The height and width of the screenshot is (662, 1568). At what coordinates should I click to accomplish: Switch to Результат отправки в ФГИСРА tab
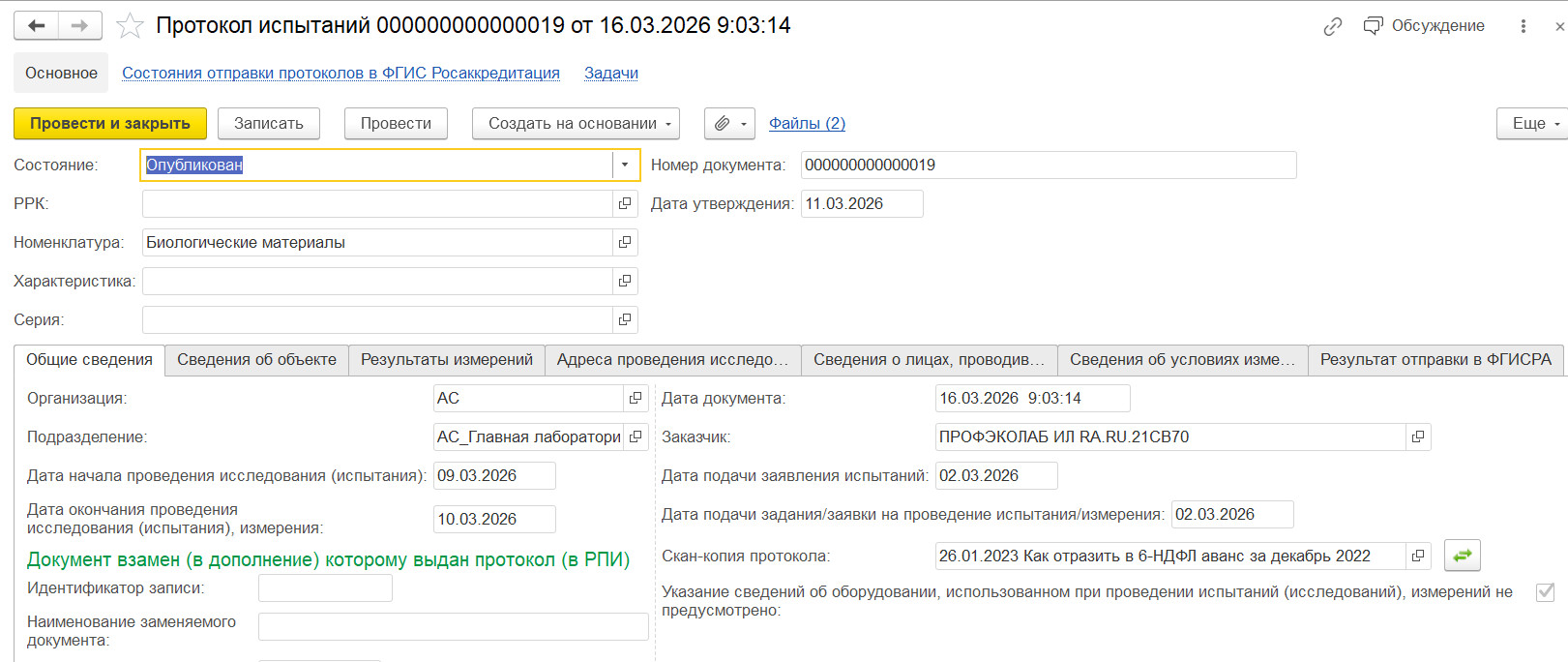coord(1436,360)
